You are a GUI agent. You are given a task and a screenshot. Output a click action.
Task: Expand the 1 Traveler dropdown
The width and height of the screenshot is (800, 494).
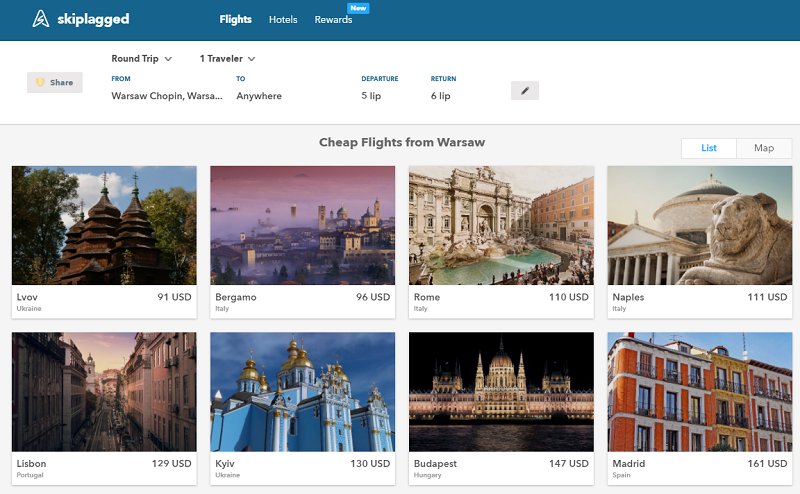pyautogui.click(x=227, y=59)
